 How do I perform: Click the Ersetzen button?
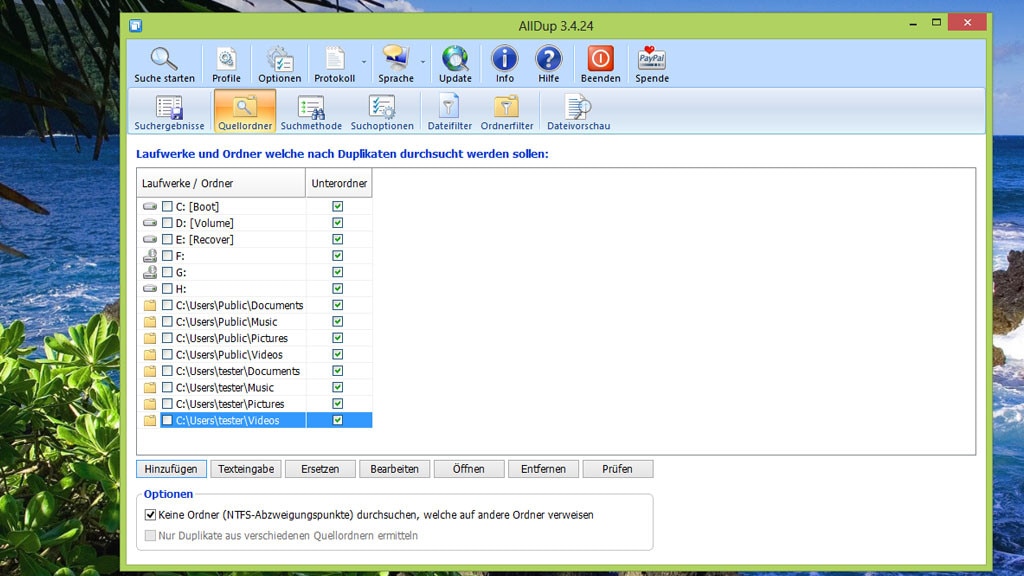(320, 469)
